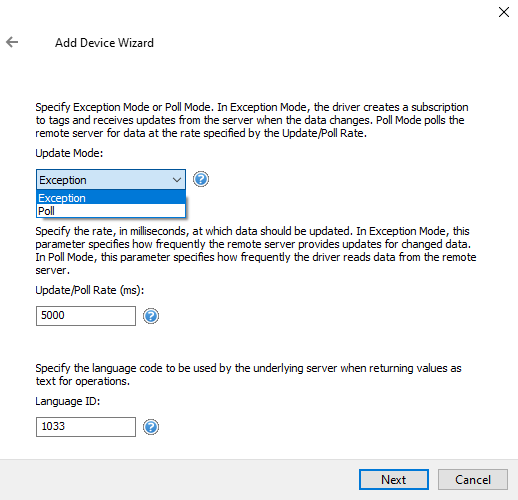Focus the Update/Poll Rate field showing 5000

click(x=86, y=316)
